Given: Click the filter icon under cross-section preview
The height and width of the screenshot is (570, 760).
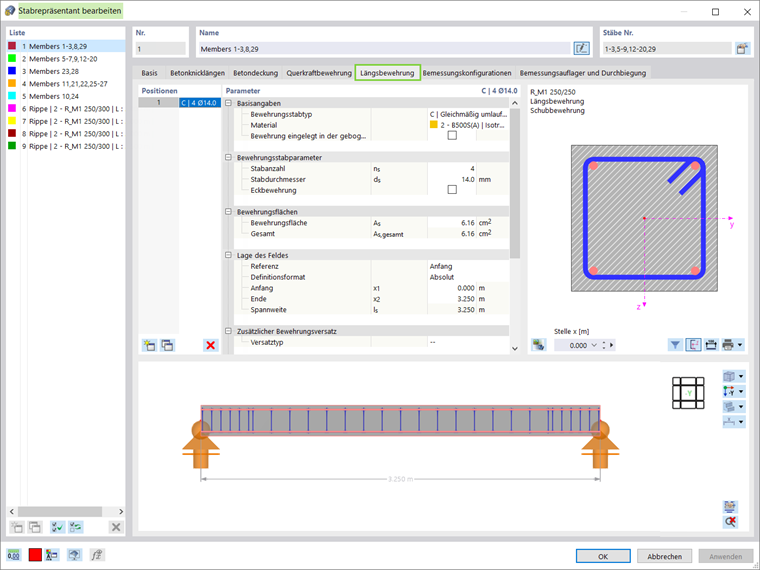Looking at the screenshot, I should [x=675, y=345].
